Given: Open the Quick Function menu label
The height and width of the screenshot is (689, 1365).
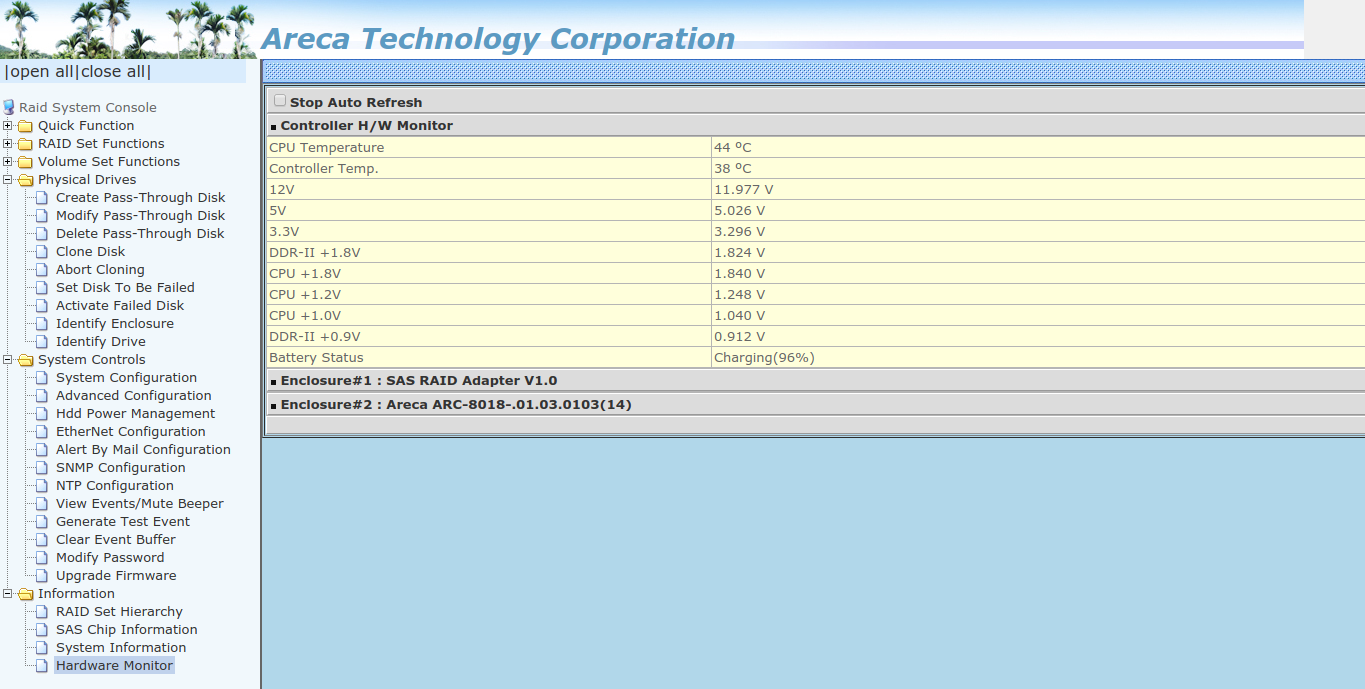Looking at the screenshot, I should coord(86,126).
